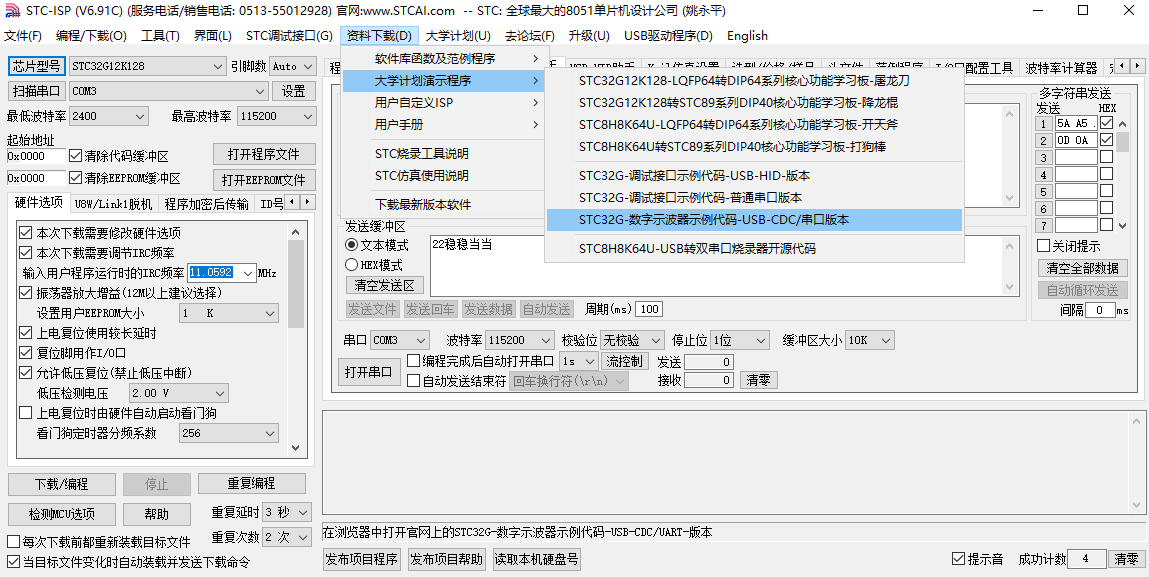The width and height of the screenshot is (1149, 577).
Task: Click 清零 next to 成功计数
Action: [1126, 559]
